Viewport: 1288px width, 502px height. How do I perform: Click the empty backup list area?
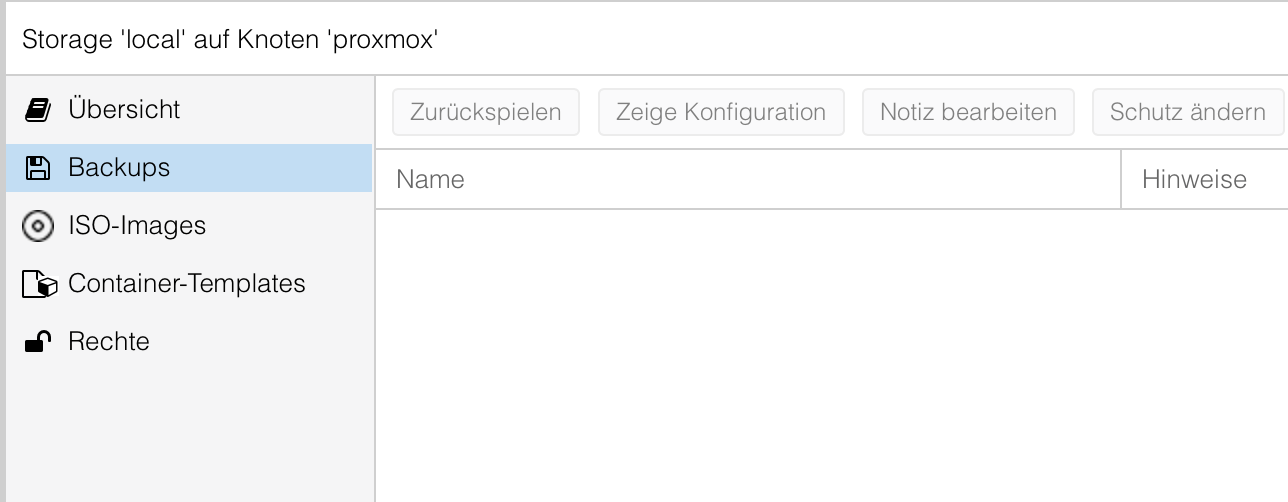point(830,350)
